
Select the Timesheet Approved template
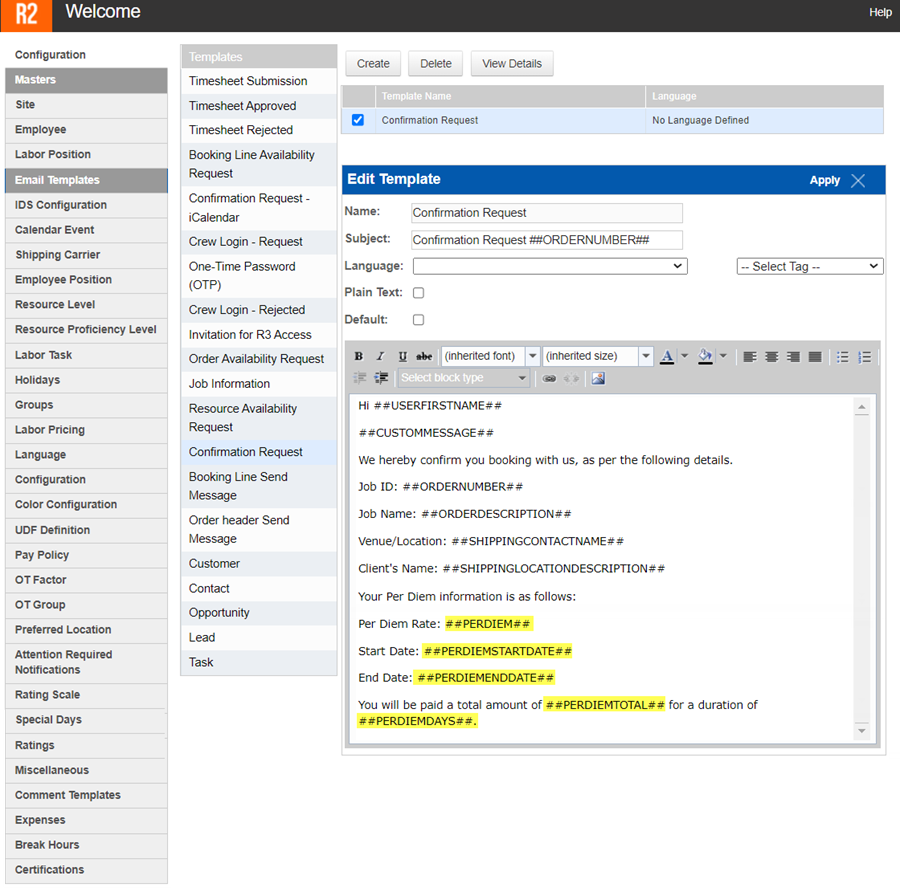coord(242,106)
